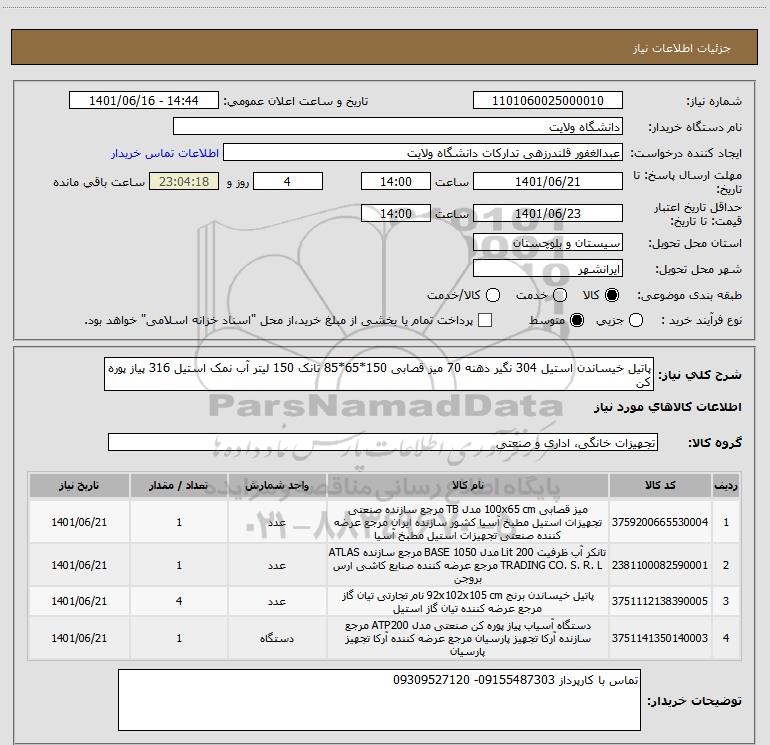Click the remaining time field 23:04:18
The image size is (770, 745).
pyautogui.click(x=184, y=181)
